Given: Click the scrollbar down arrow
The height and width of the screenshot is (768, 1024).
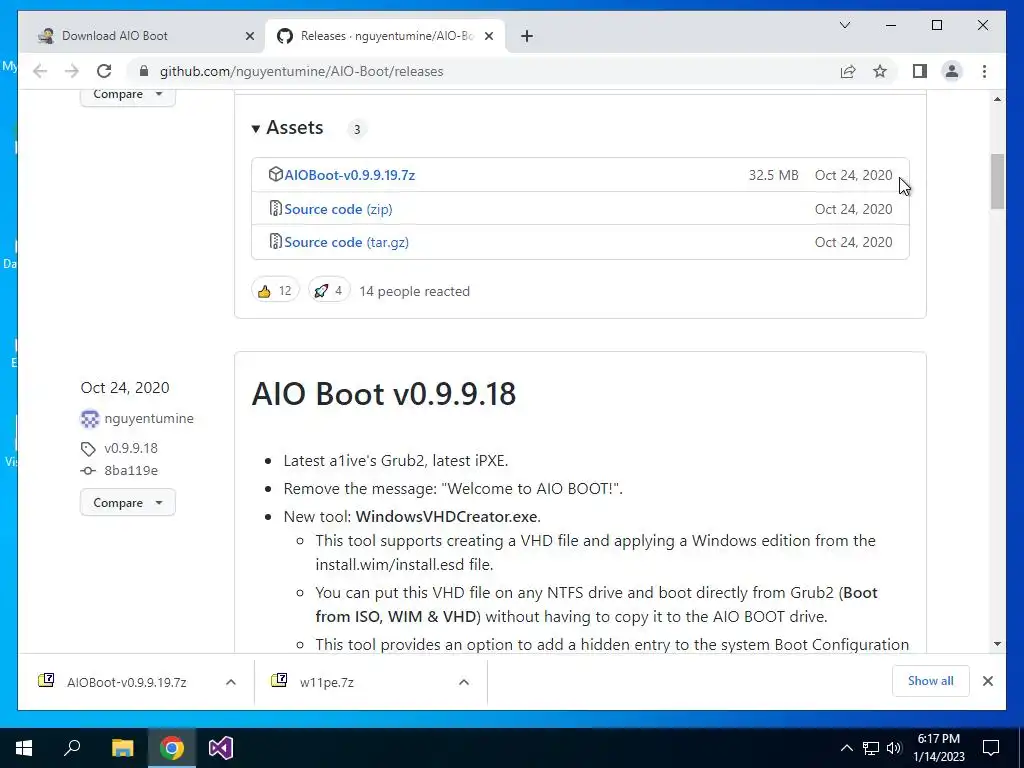Looking at the screenshot, I should pos(997,644).
